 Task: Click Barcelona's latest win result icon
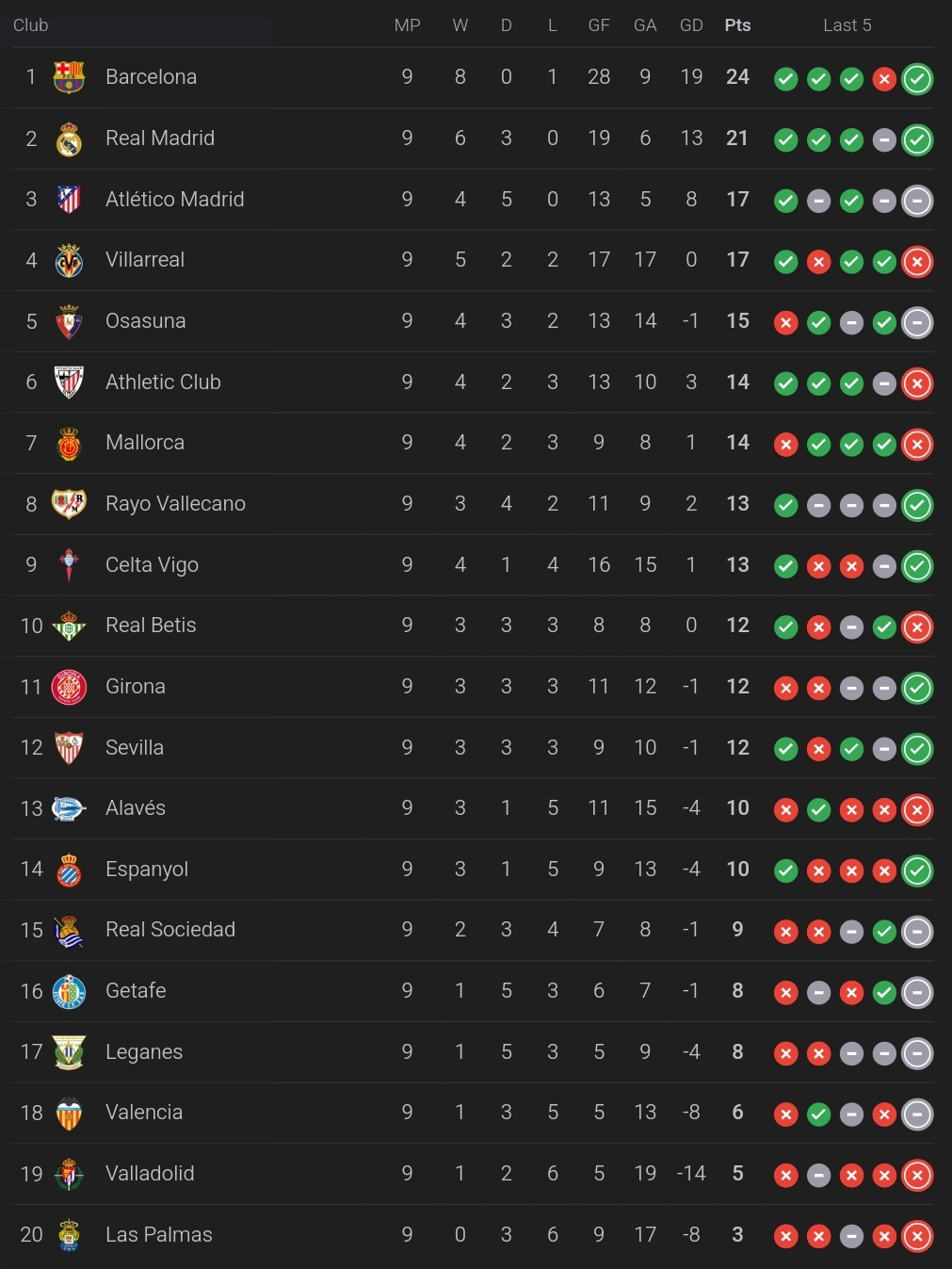[917, 79]
